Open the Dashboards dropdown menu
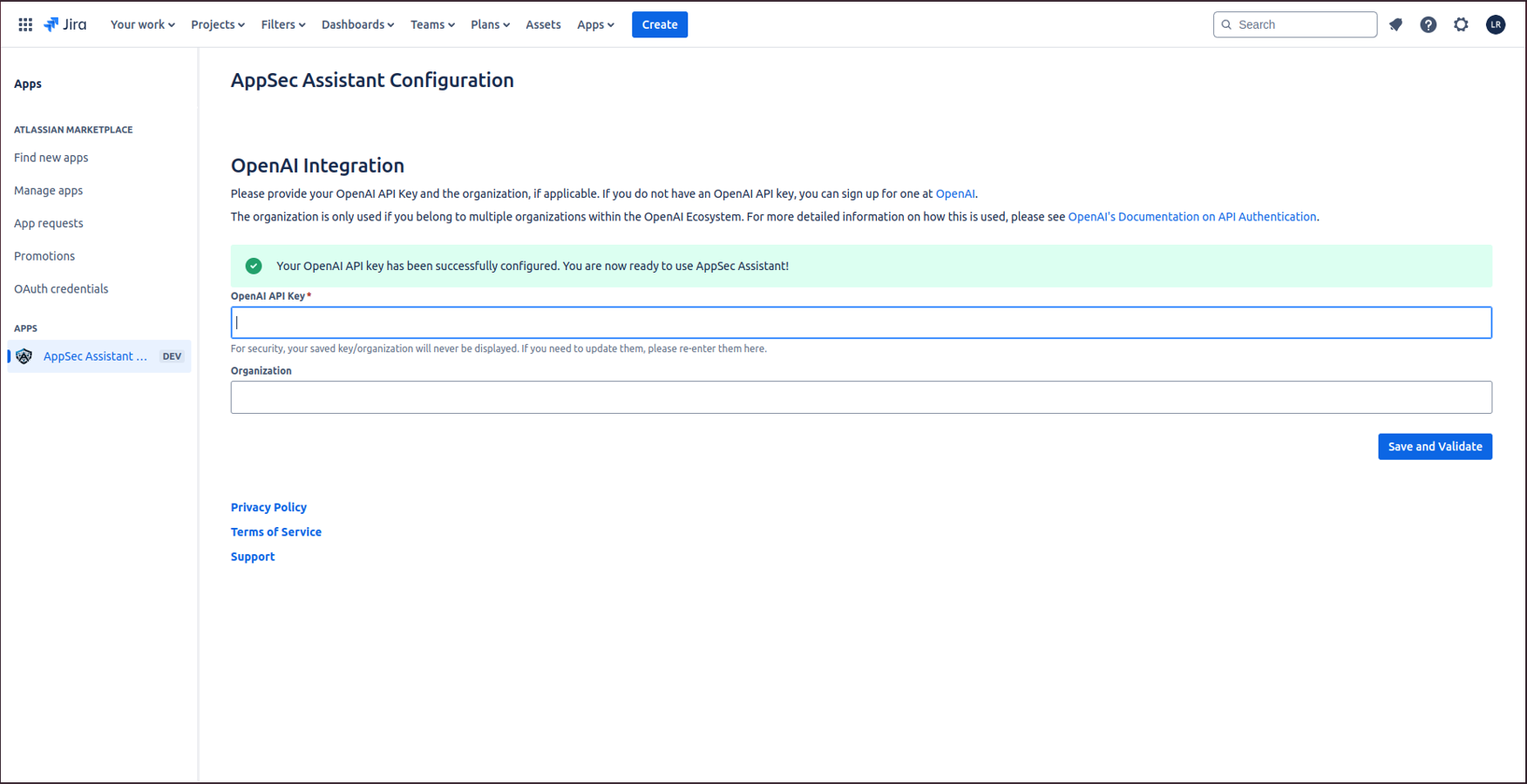The height and width of the screenshot is (784, 1527). pyautogui.click(x=357, y=24)
